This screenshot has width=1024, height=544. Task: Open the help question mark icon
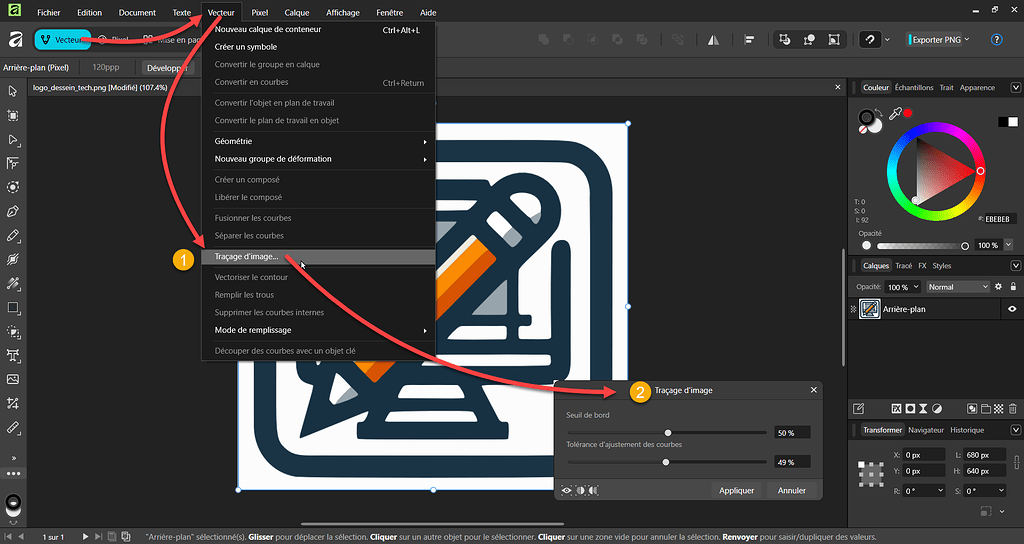click(x=996, y=40)
